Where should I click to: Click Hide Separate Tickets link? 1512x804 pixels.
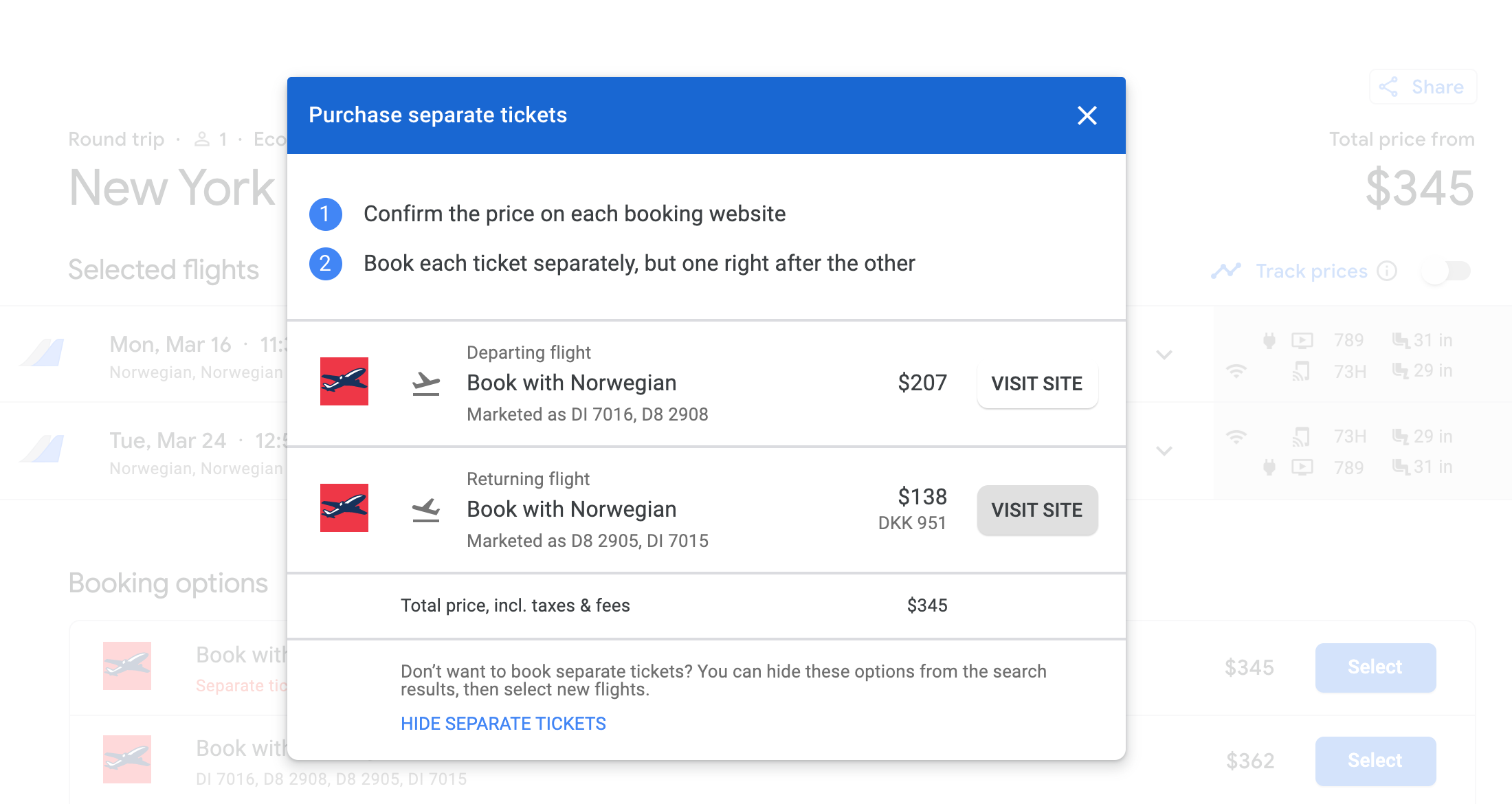[x=503, y=724]
